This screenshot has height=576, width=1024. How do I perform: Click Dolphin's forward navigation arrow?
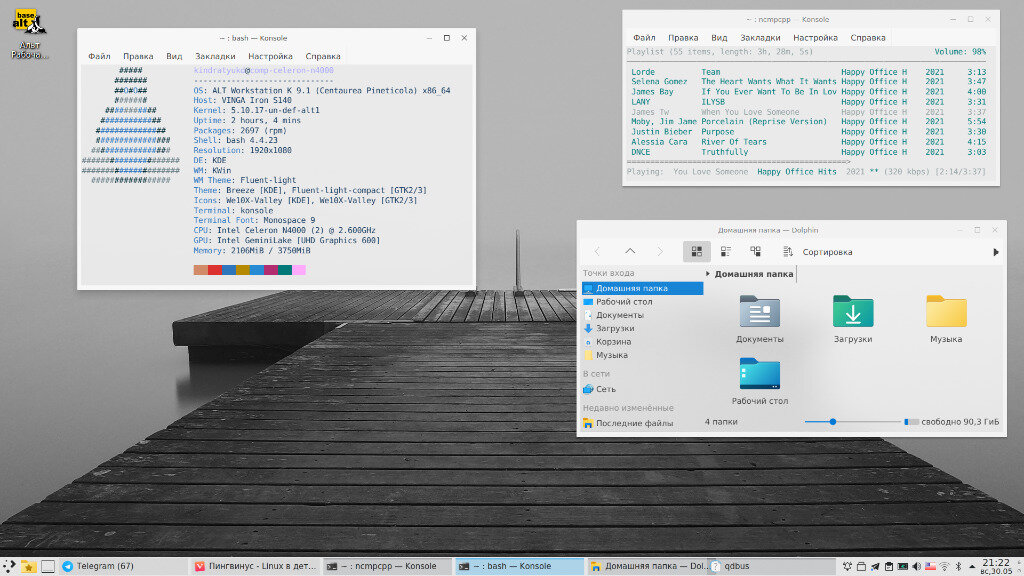tap(660, 251)
